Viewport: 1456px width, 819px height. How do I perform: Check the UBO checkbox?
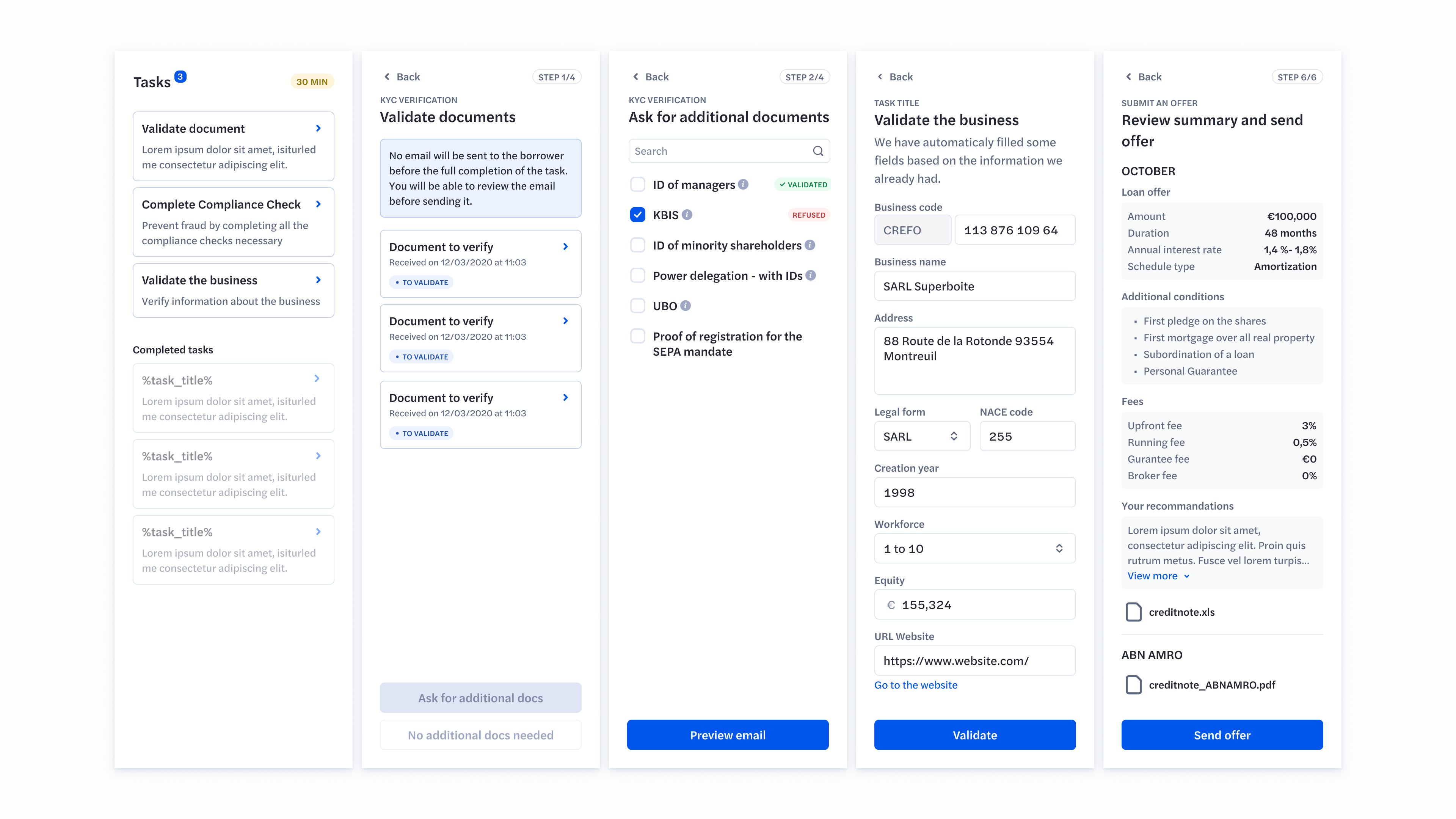637,306
